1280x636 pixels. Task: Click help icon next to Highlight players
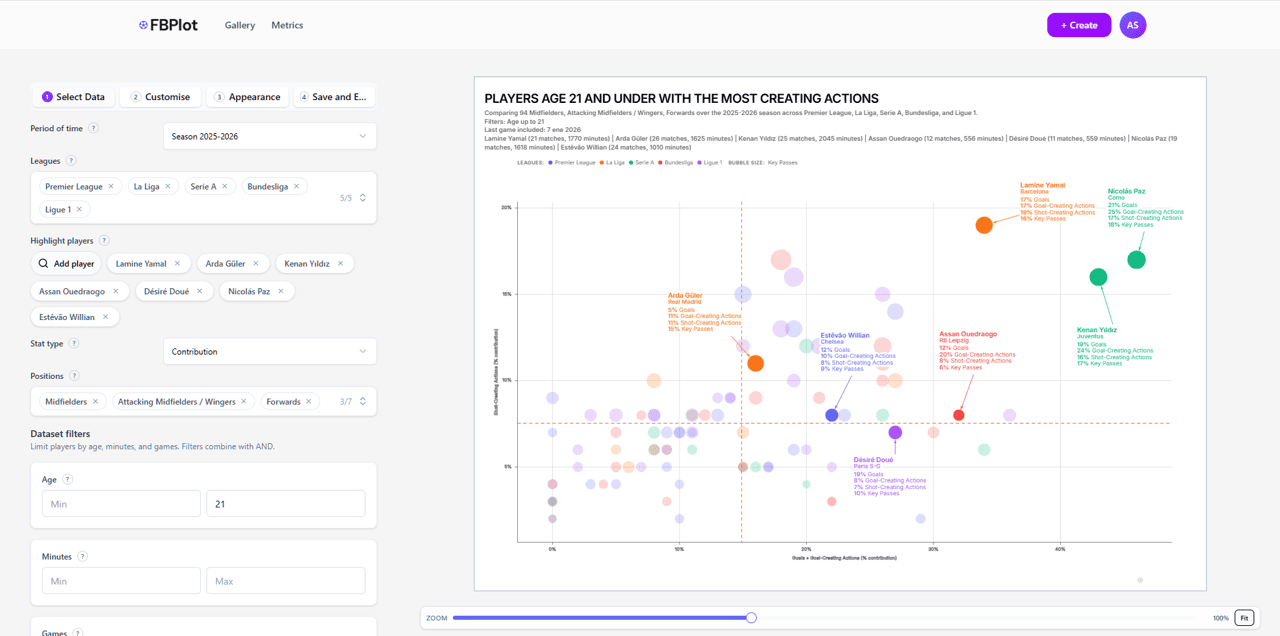click(104, 241)
